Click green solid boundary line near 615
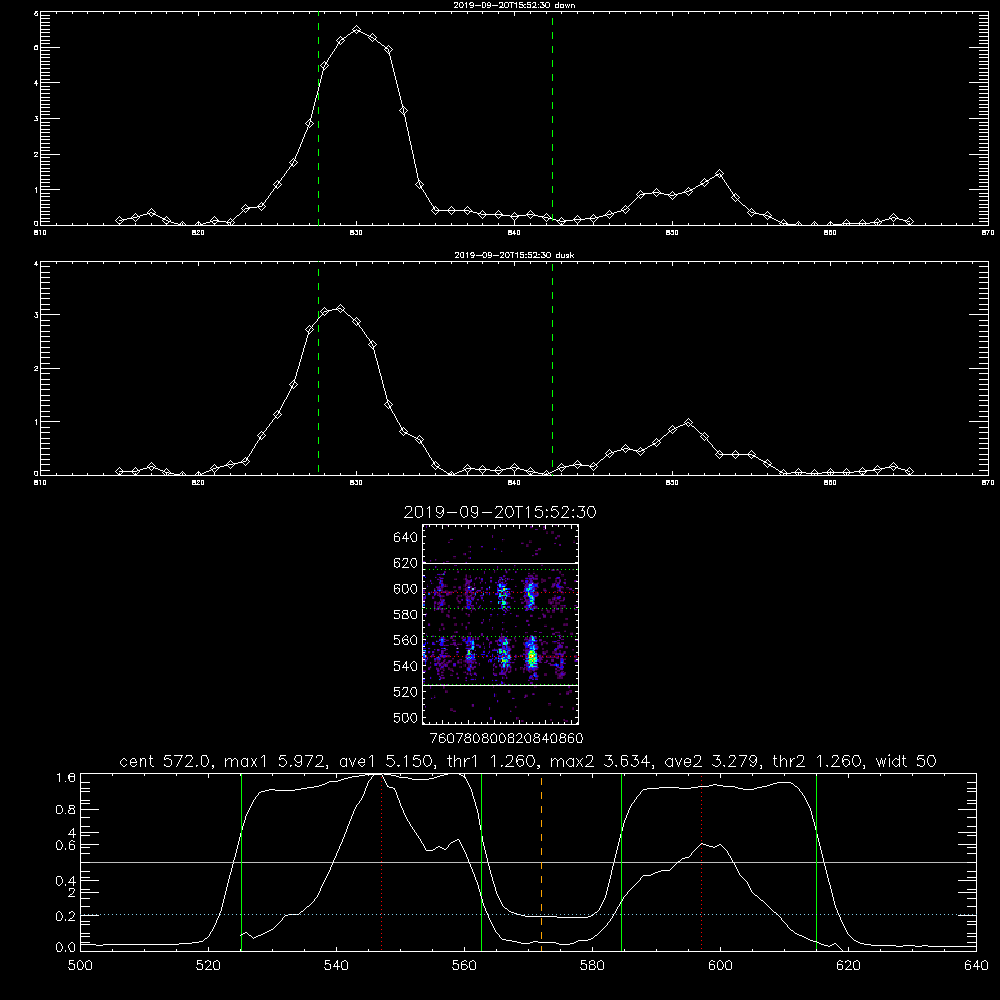Viewport: 1000px width, 1000px height. click(816, 861)
